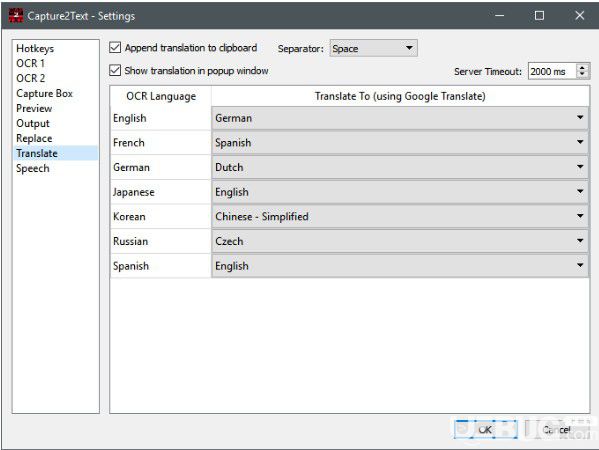Select the English OCR language cell
Screen dimensions: 599x450
[x=160, y=118]
